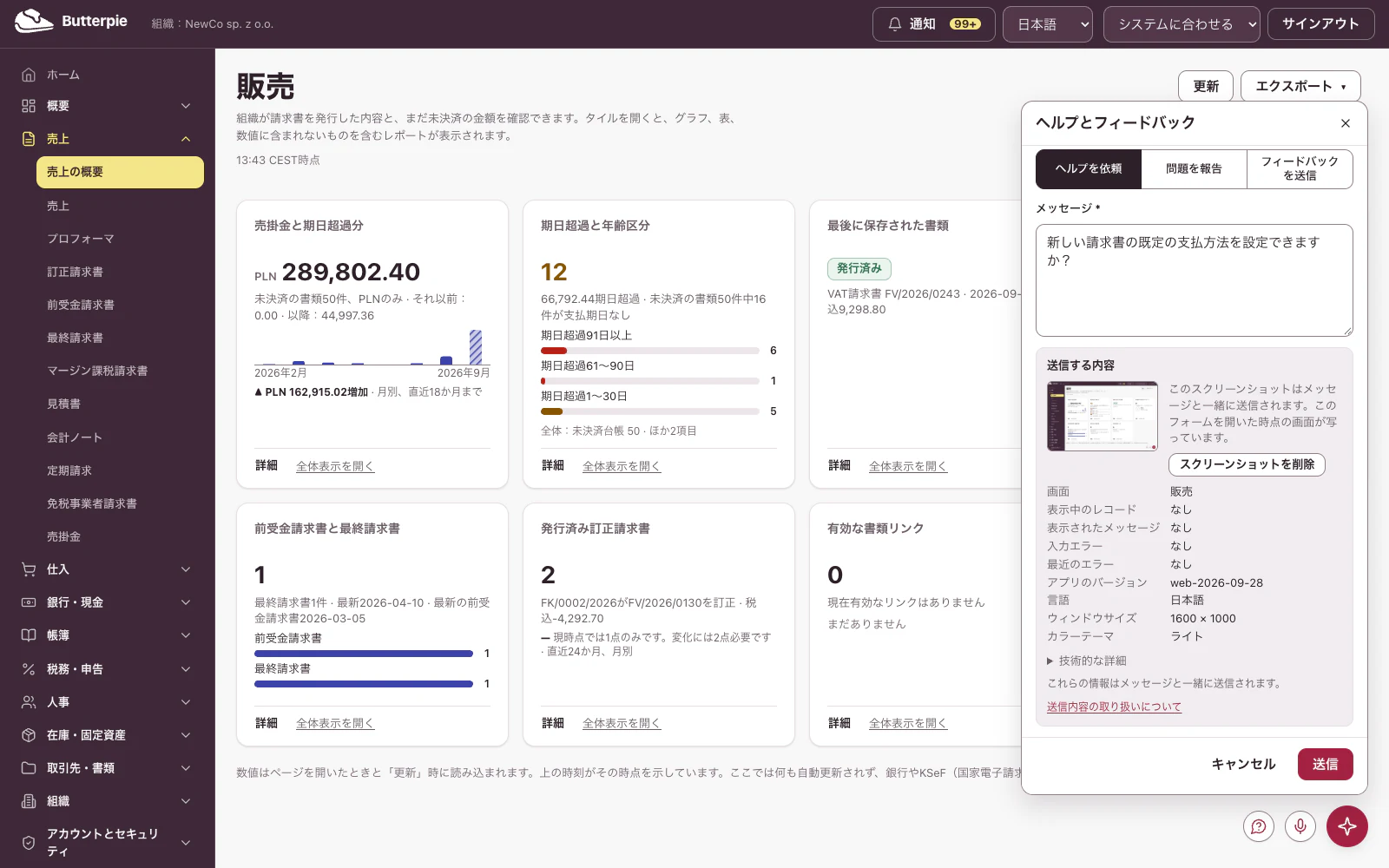Expand the 概要 section chevron
The height and width of the screenshot is (868, 1389).
[x=186, y=106]
